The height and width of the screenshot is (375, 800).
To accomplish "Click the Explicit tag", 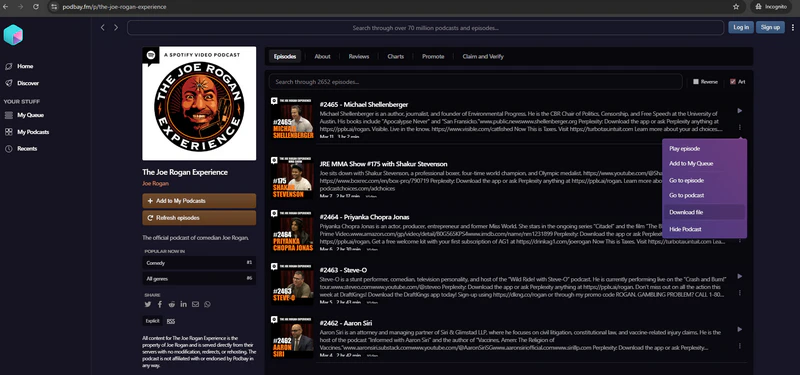I will pyautogui.click(x=152, y=321).
